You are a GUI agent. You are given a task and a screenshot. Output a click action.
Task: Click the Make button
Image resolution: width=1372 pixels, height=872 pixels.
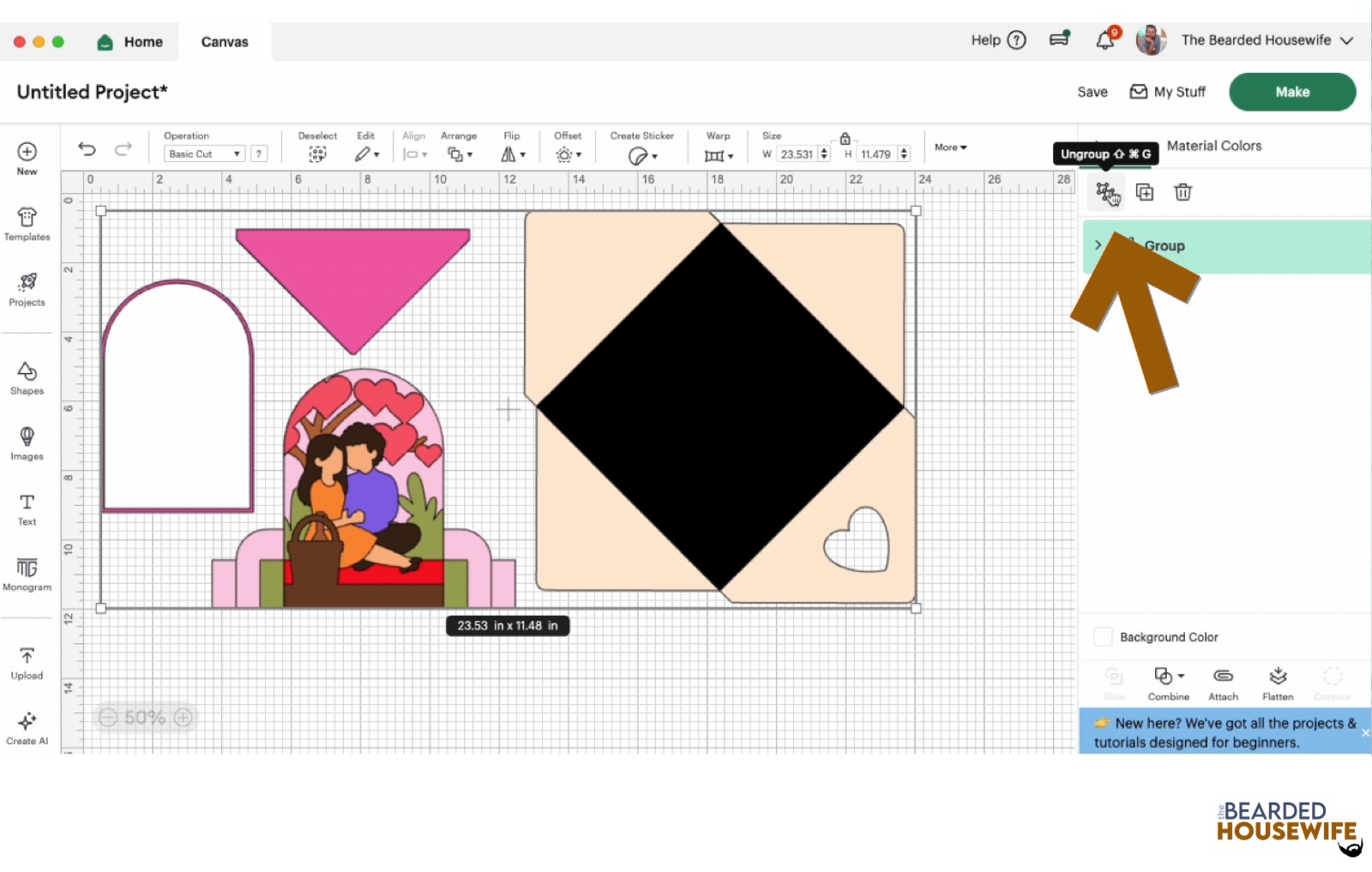tap(1291, 92)
